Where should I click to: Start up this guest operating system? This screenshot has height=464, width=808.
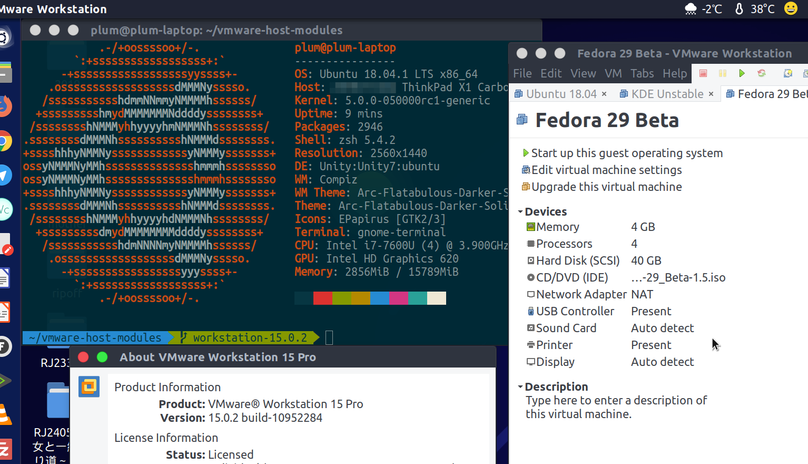[x=626, y=153]
